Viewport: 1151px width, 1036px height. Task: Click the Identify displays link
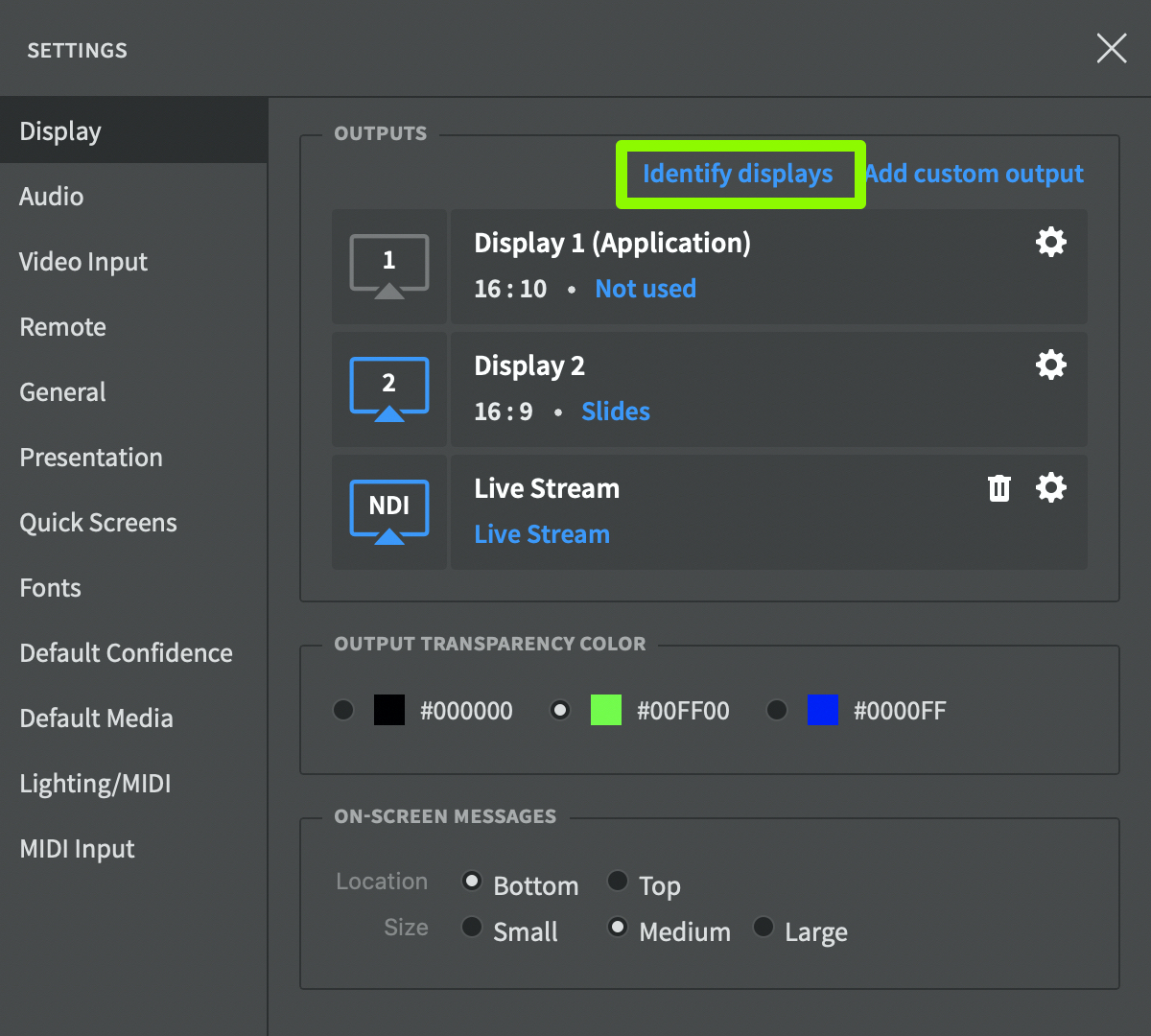click(x=738, y=174)
